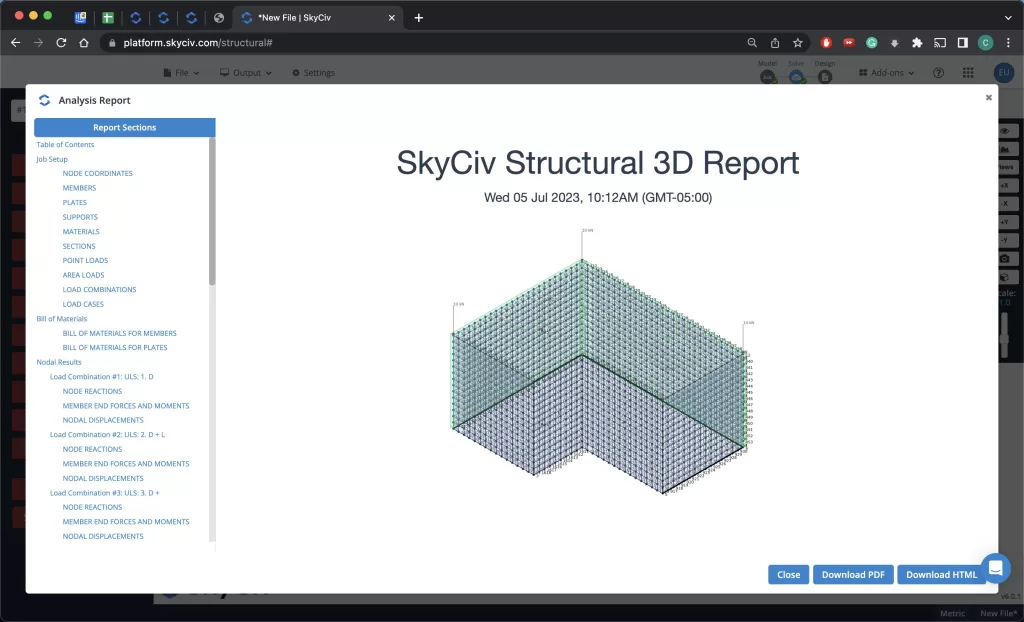Open NODAL DISPLACEMENTS under Load Combination #2
Image resolution: width=1024 pixels, height=622 pixels.
click(103, 478)
